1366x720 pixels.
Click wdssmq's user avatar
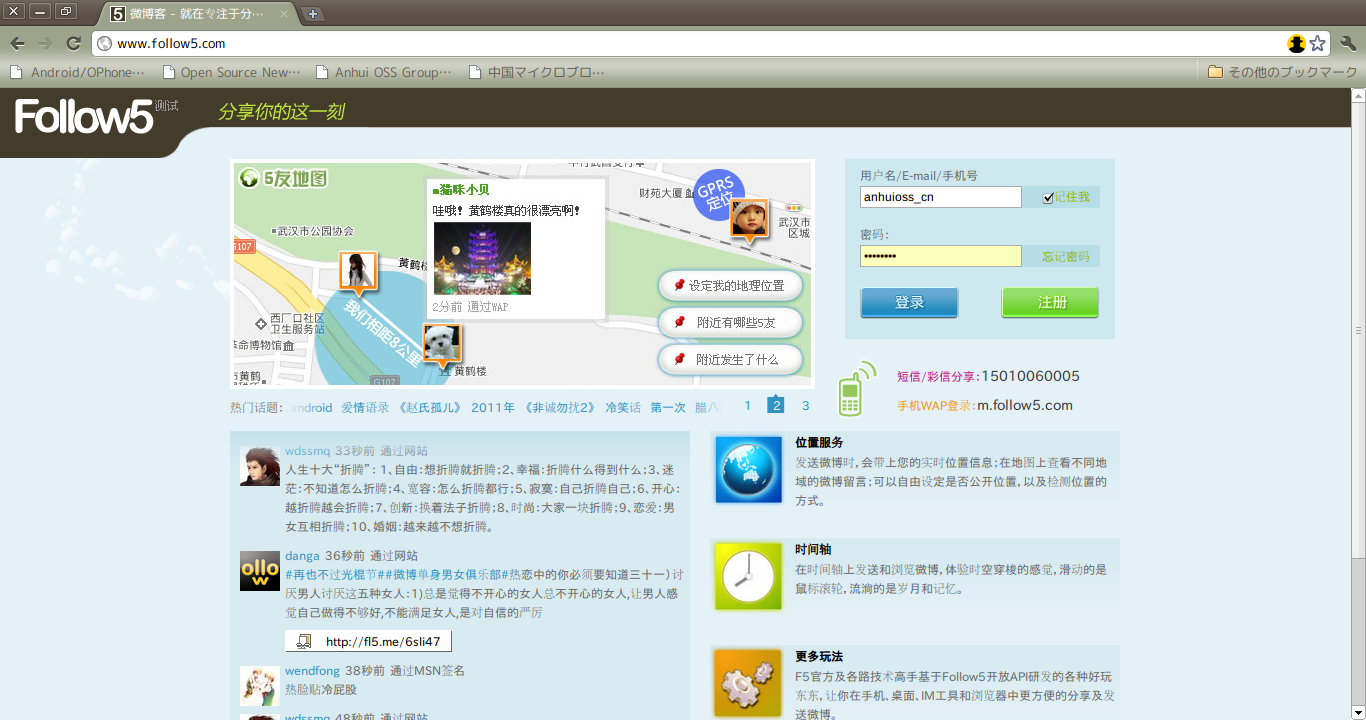pyautogui.click(x=260, y=466)
